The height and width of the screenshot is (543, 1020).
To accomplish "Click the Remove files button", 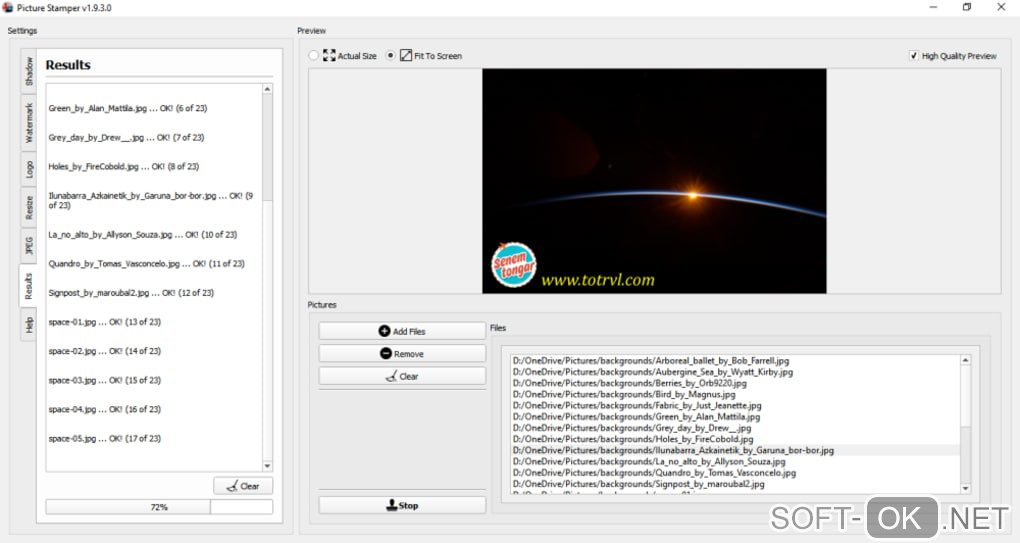I will coord(402,354).
